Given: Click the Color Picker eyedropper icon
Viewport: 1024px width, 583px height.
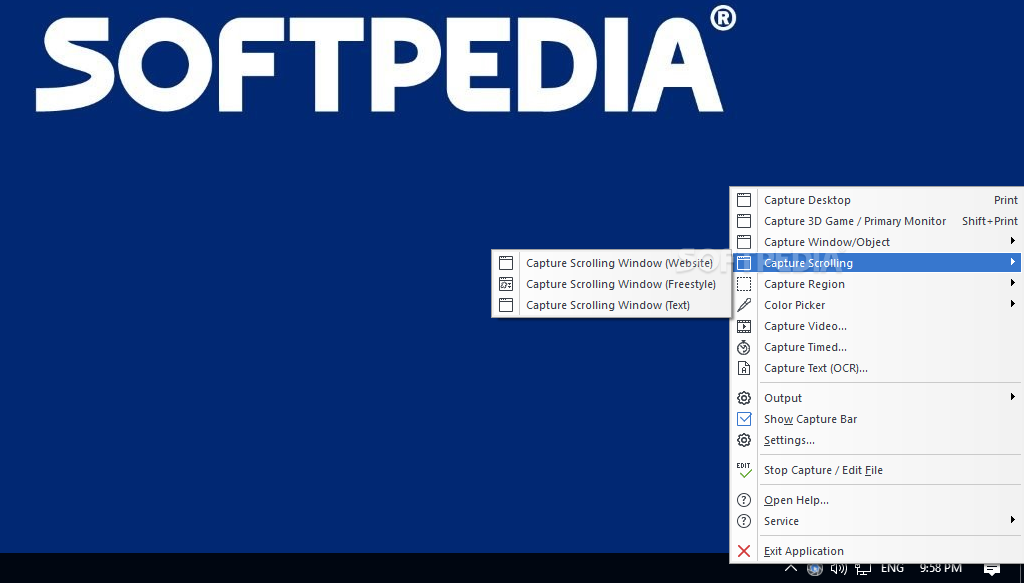Looking at the screenshot, I should click(744, 305).
